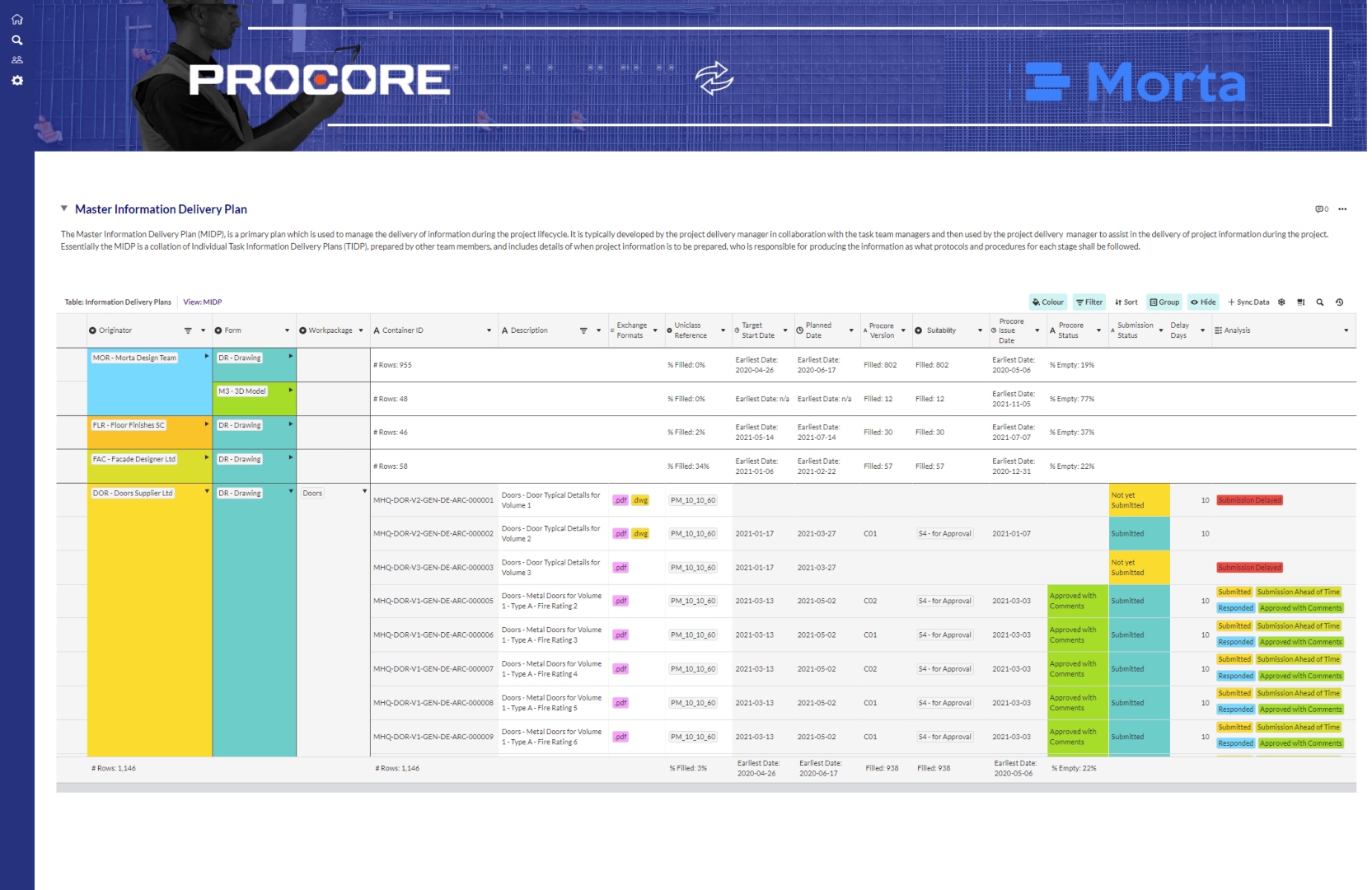The height and width of the screenshot is (890, 1372).
Task: Click the Sync Data button
Action: coord(1248,302)
